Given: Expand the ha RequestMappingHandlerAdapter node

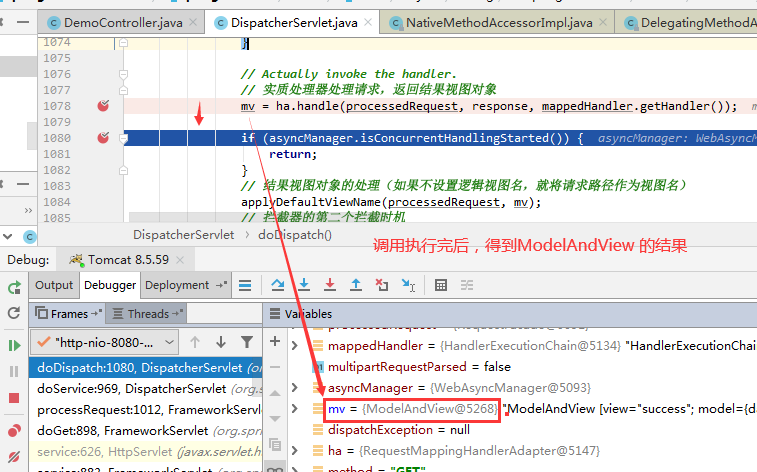Looking at the screenshot, I should point(294,451).
